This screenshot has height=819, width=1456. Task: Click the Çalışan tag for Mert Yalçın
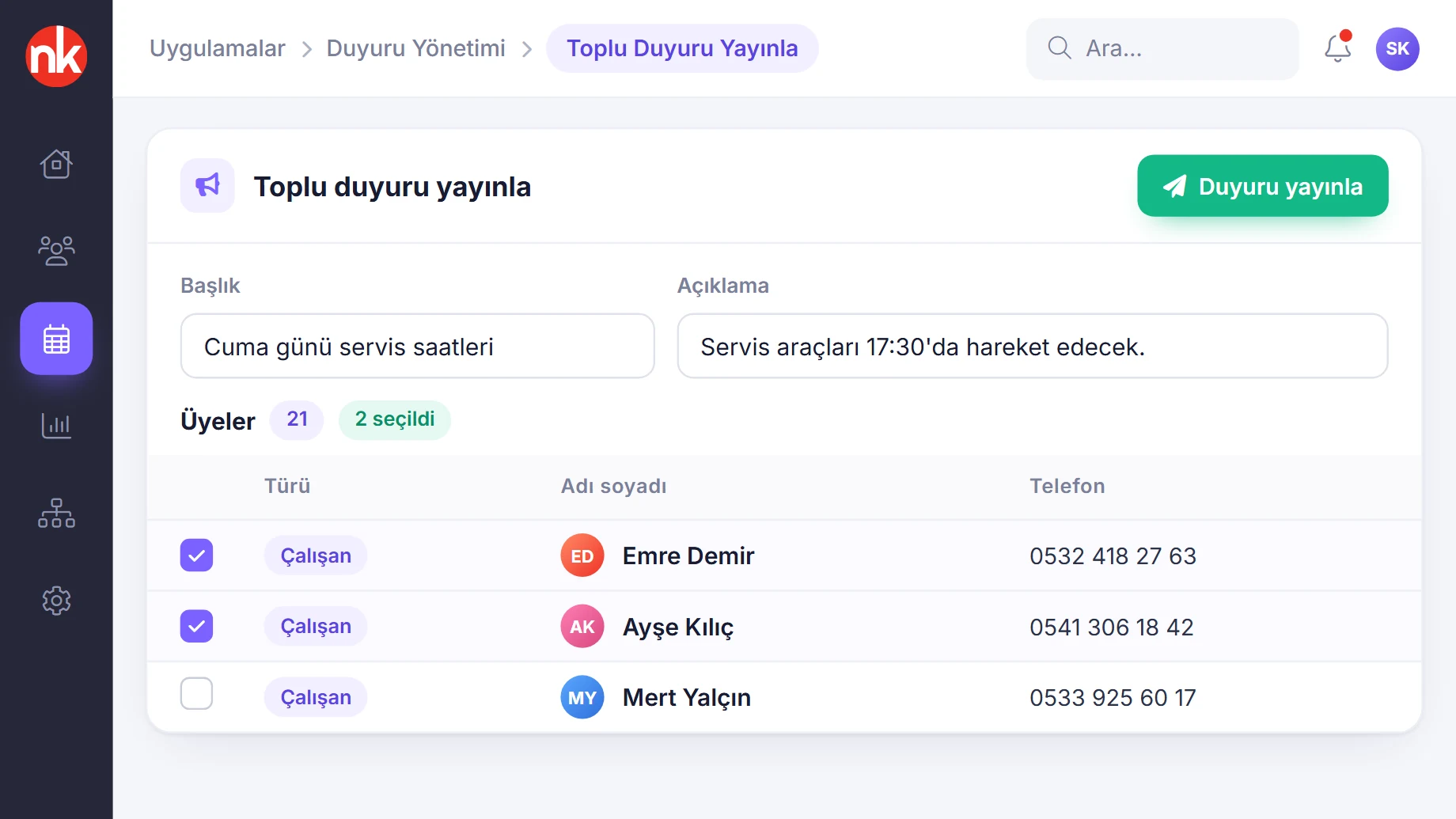pyautogui.click(x=316, y=697)
